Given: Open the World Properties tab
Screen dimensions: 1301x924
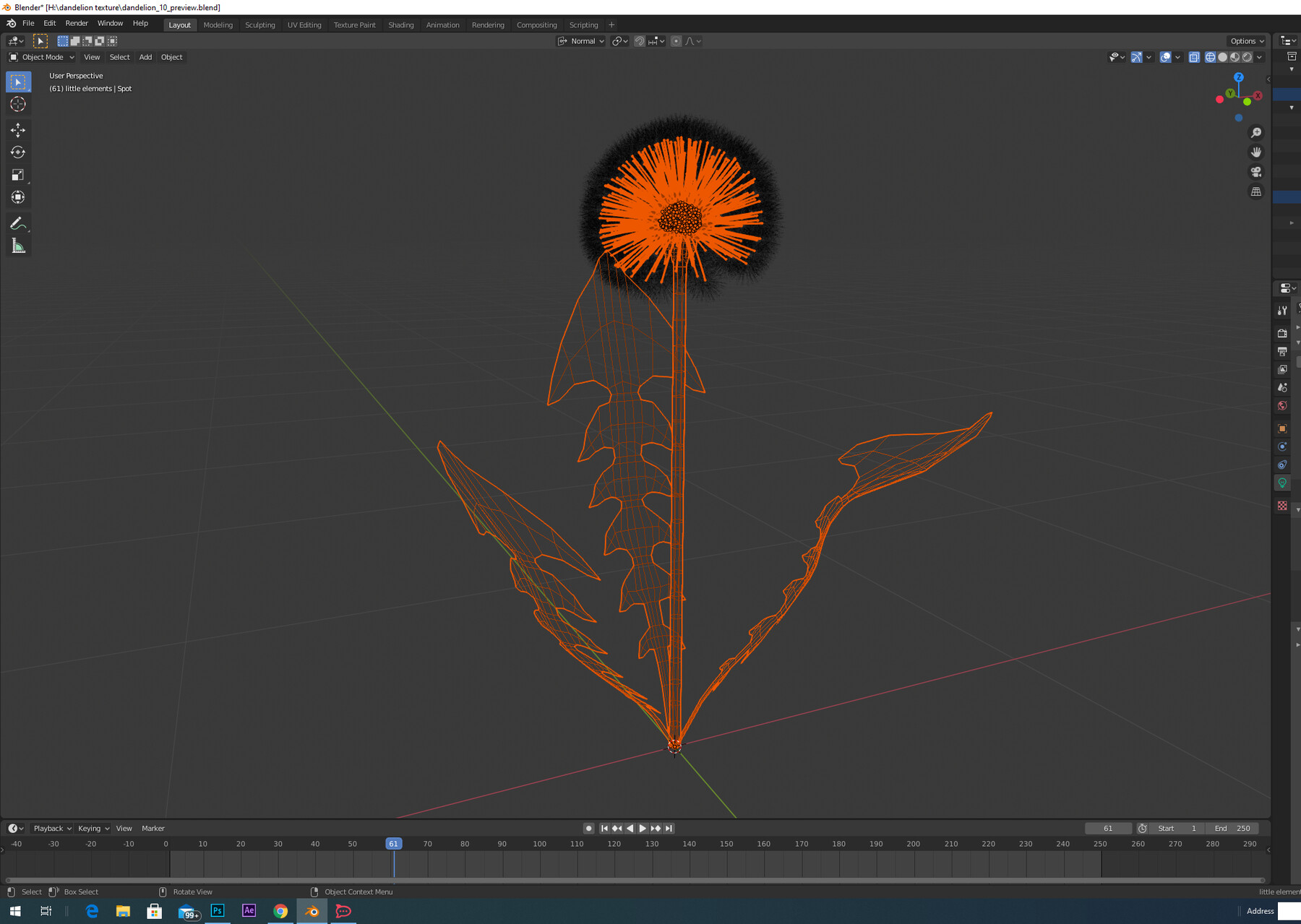Looking at the screenshot, I should click(1283, 406).
